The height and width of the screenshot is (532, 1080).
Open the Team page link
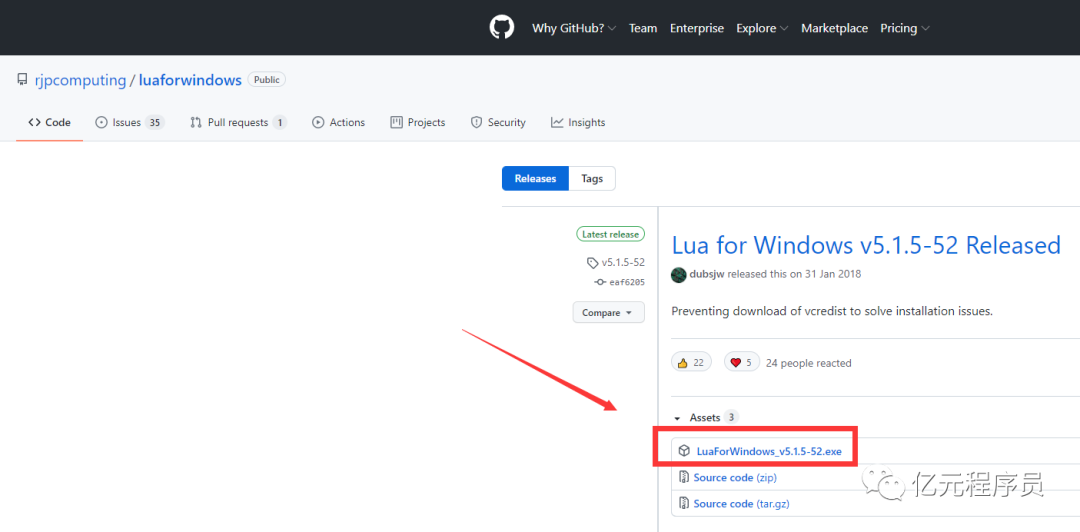click(x=643, y=28)
